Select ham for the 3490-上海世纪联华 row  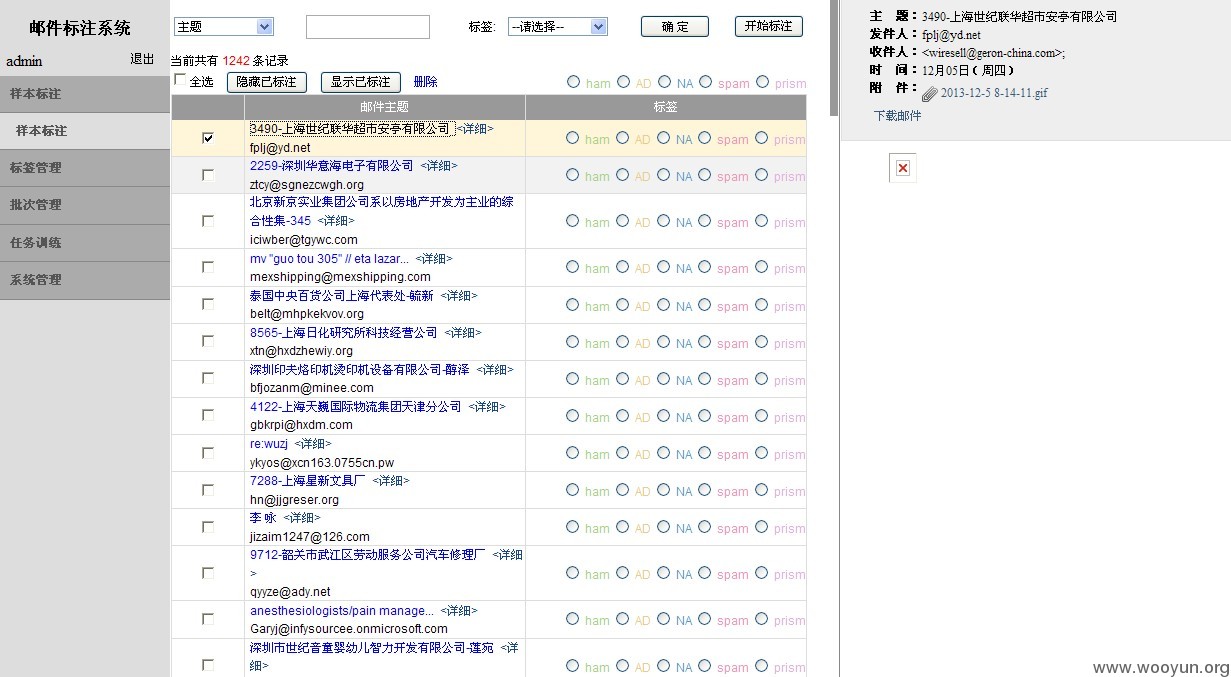pos(573,138)
